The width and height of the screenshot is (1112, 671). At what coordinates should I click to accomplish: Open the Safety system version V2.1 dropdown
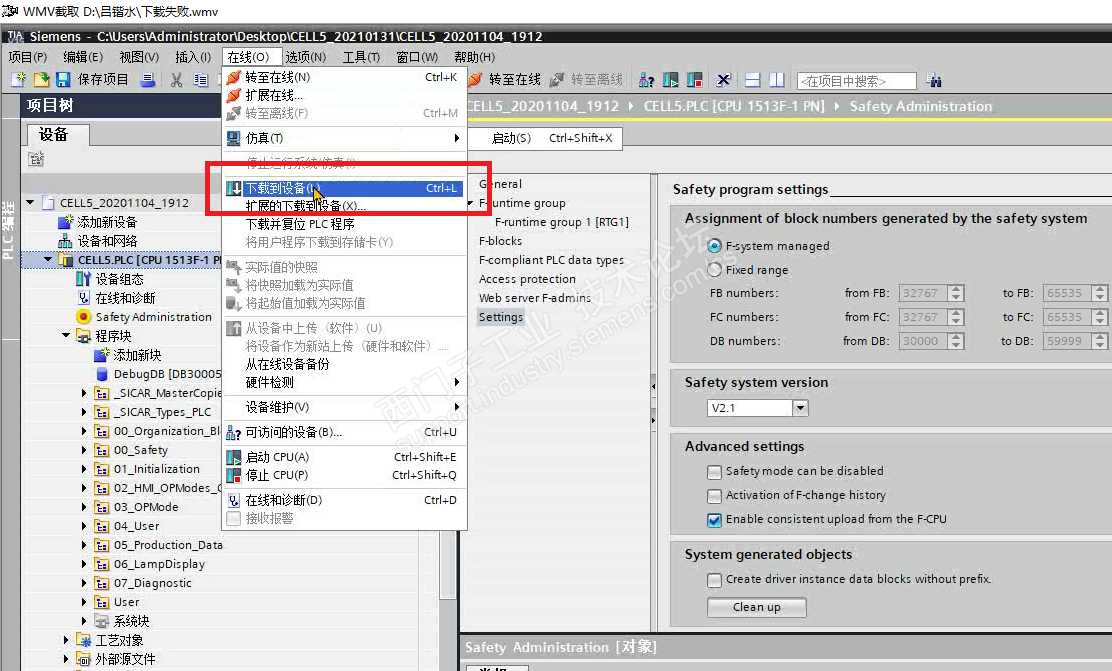pos(801,408)
